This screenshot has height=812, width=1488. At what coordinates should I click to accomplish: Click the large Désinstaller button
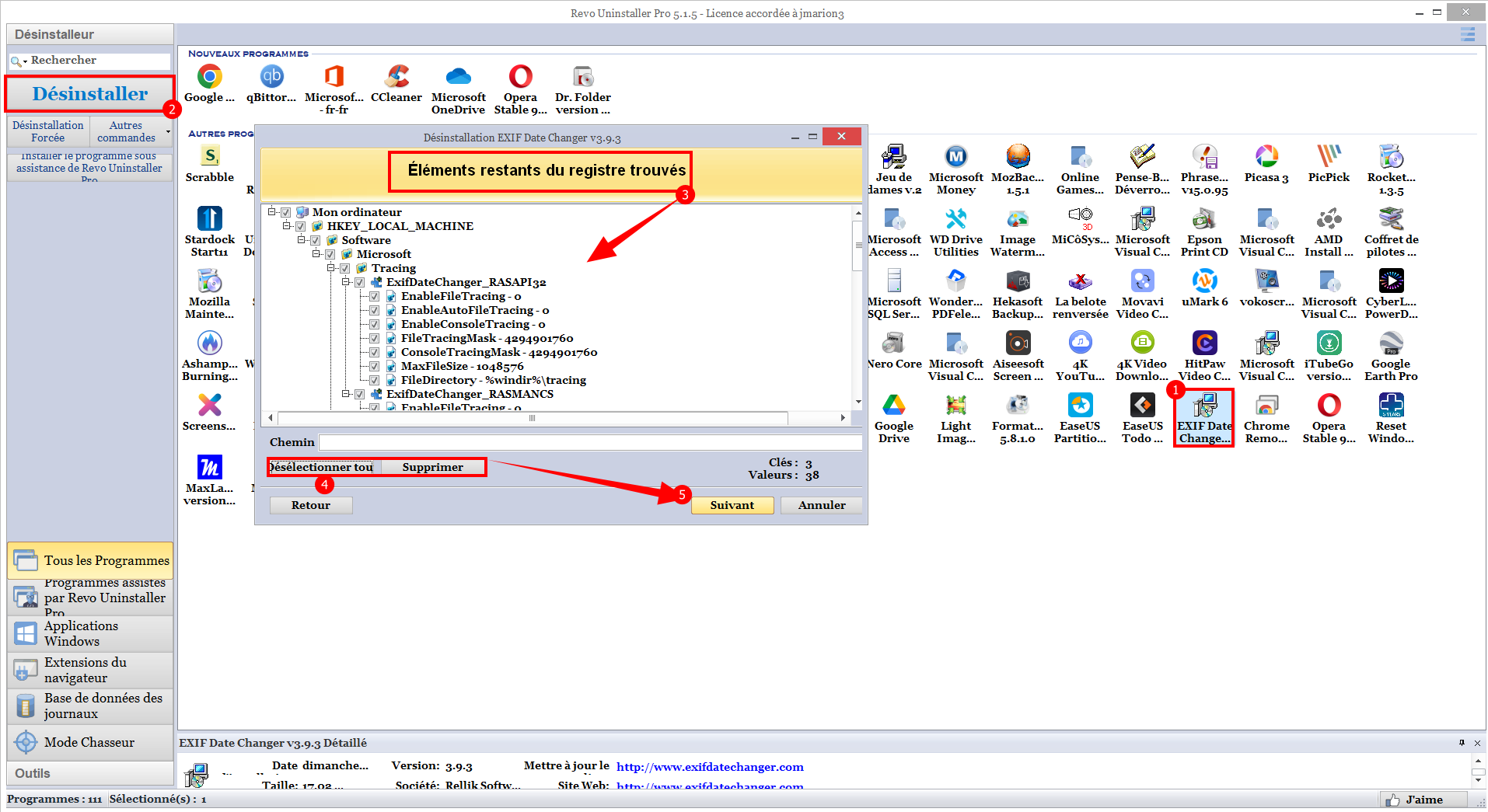[x=90, y=94]
